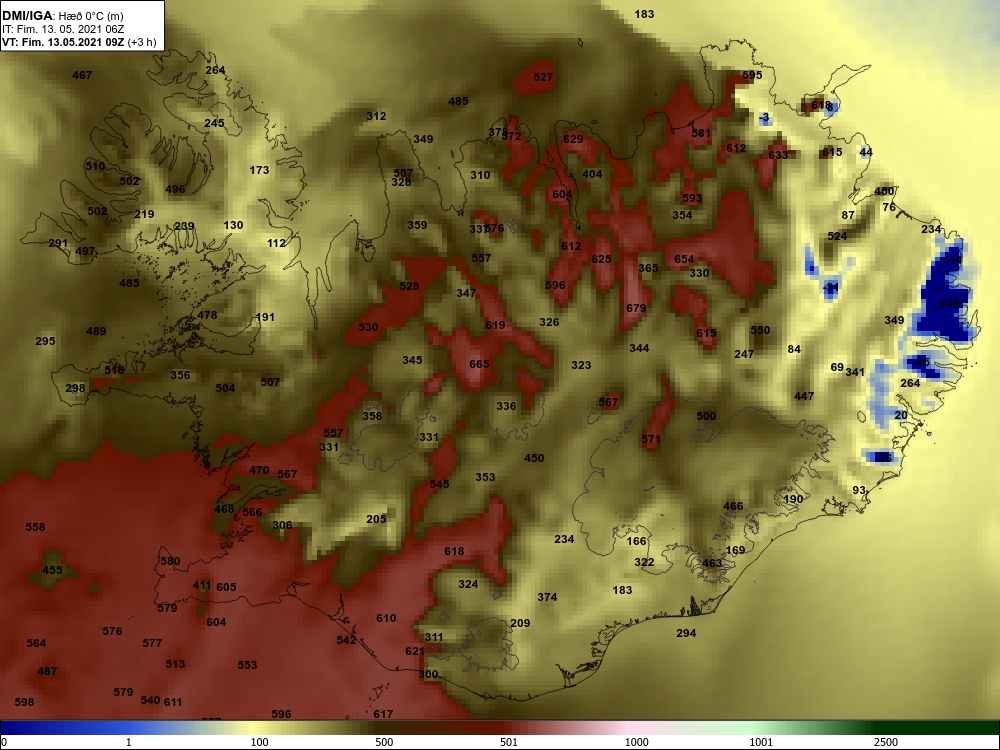The width and height of the screenshot is (1000, 750).
Task: Click the legend label '501'
Action: point(509,742)
